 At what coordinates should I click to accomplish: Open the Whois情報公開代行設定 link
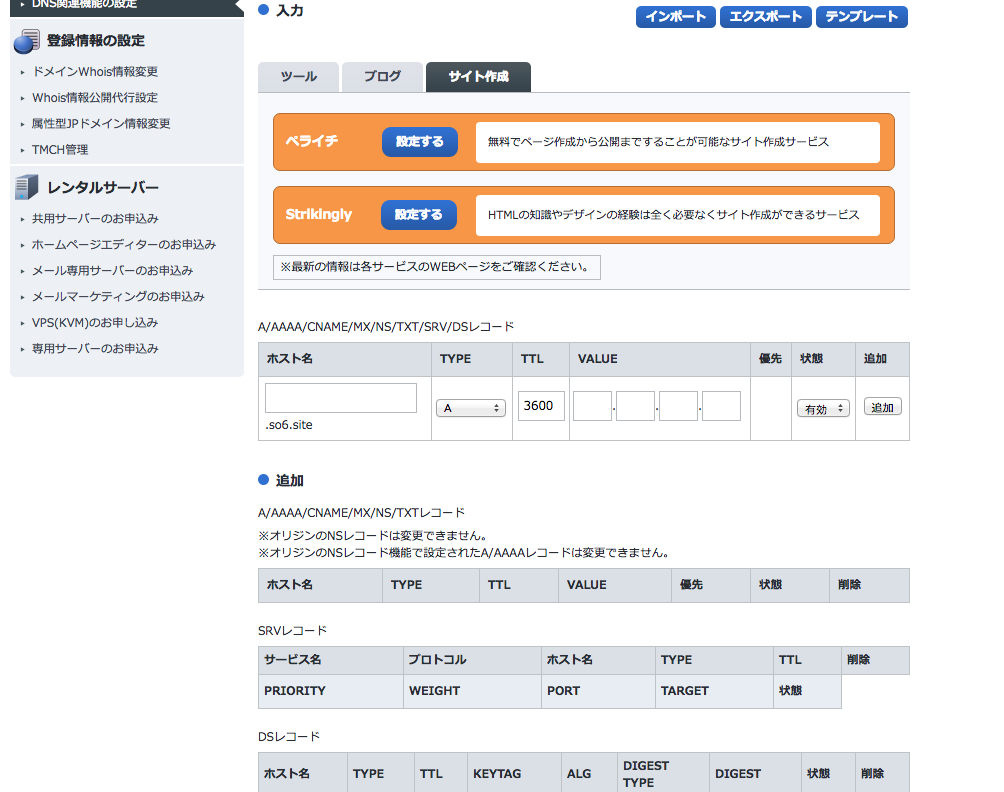[x=95, y=97]
